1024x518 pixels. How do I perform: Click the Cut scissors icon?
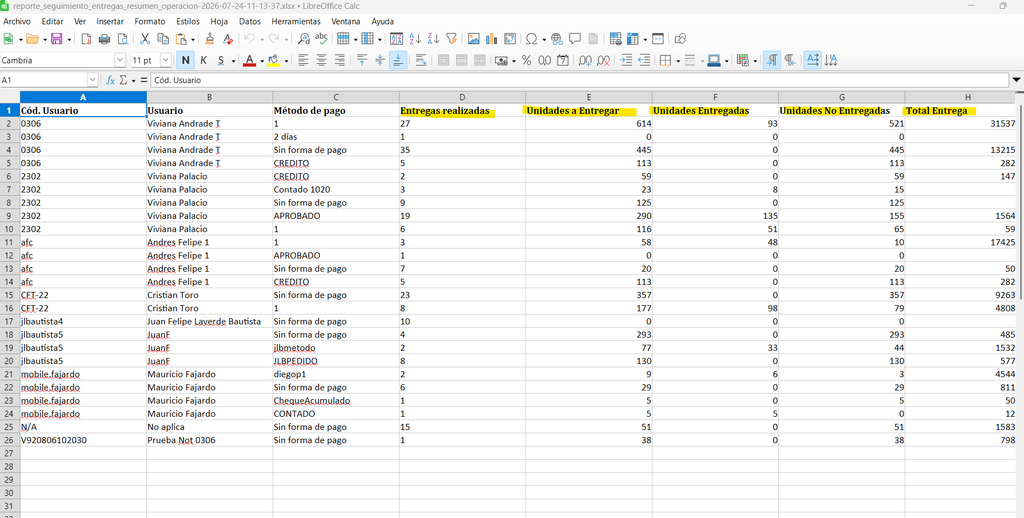(145, 39)
